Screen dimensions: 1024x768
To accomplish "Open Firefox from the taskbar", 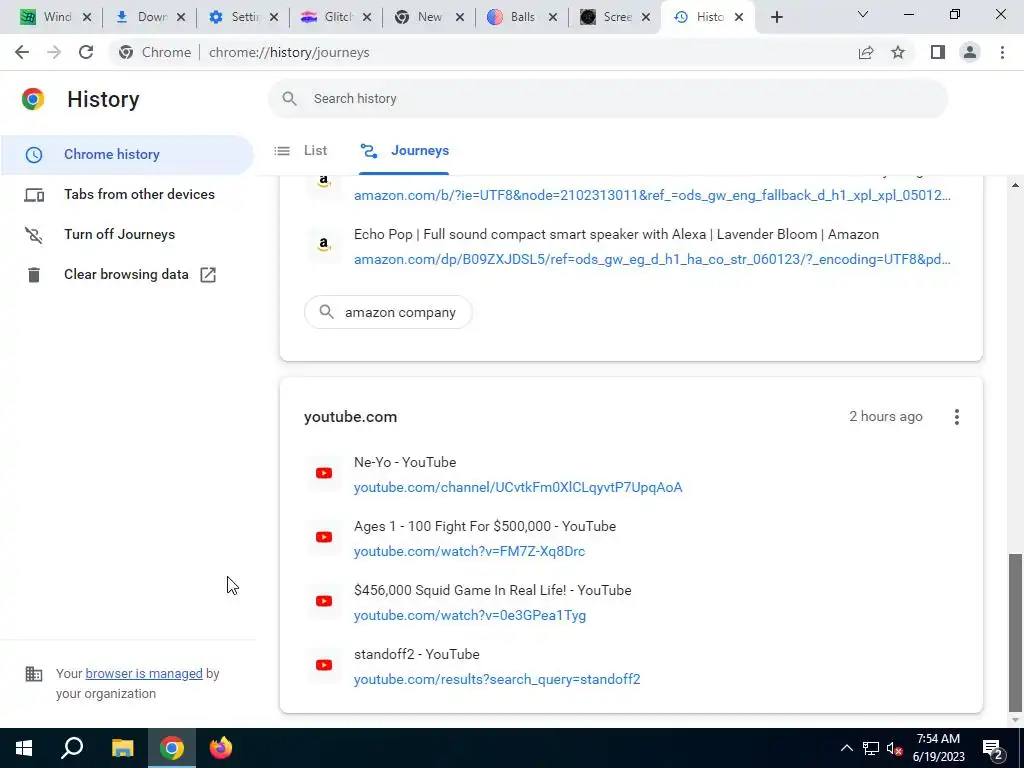I will click(221, 748).
